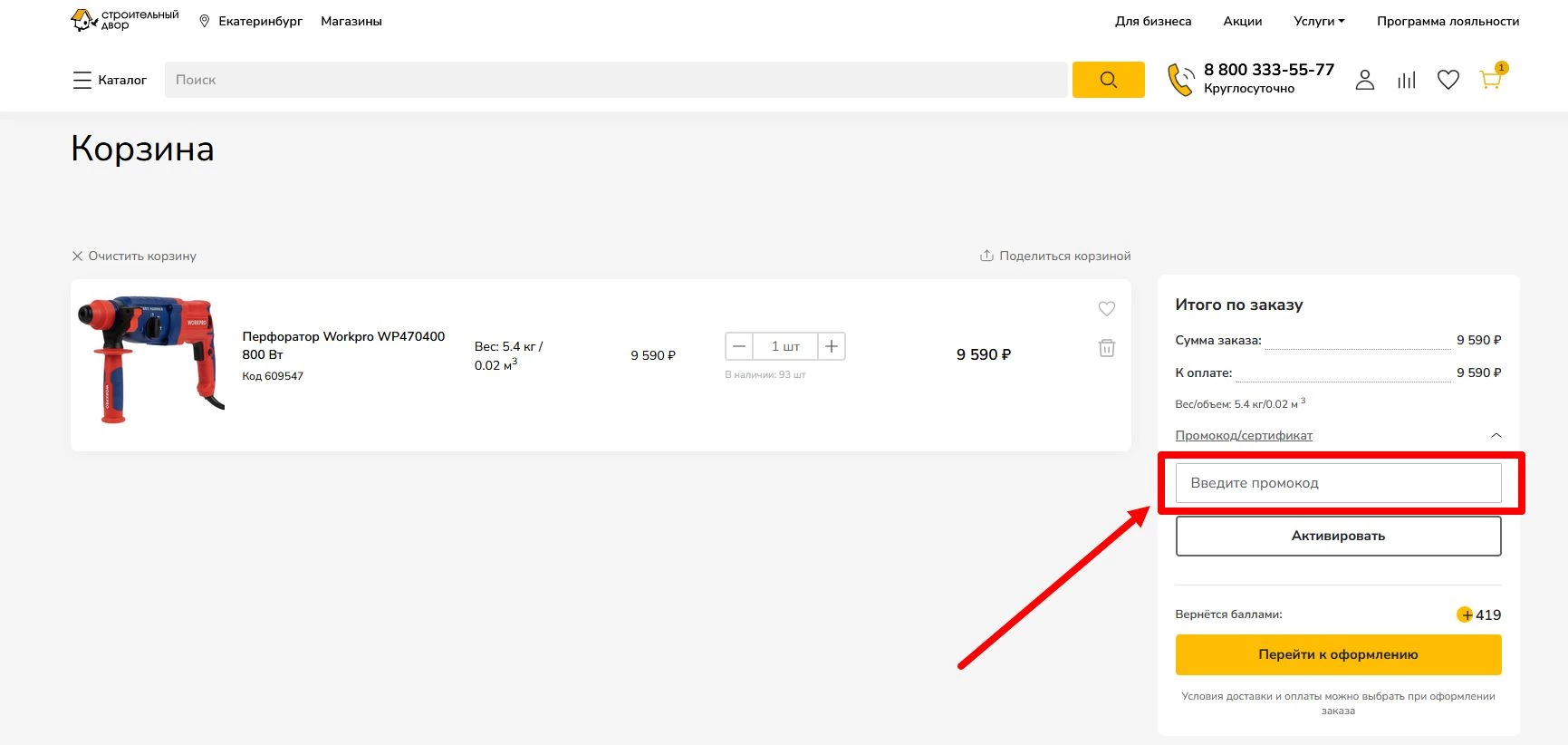The width and height of the screenshot is (1568, 745).
Task: Click Очистить корзину link
Action: point(134,256)
